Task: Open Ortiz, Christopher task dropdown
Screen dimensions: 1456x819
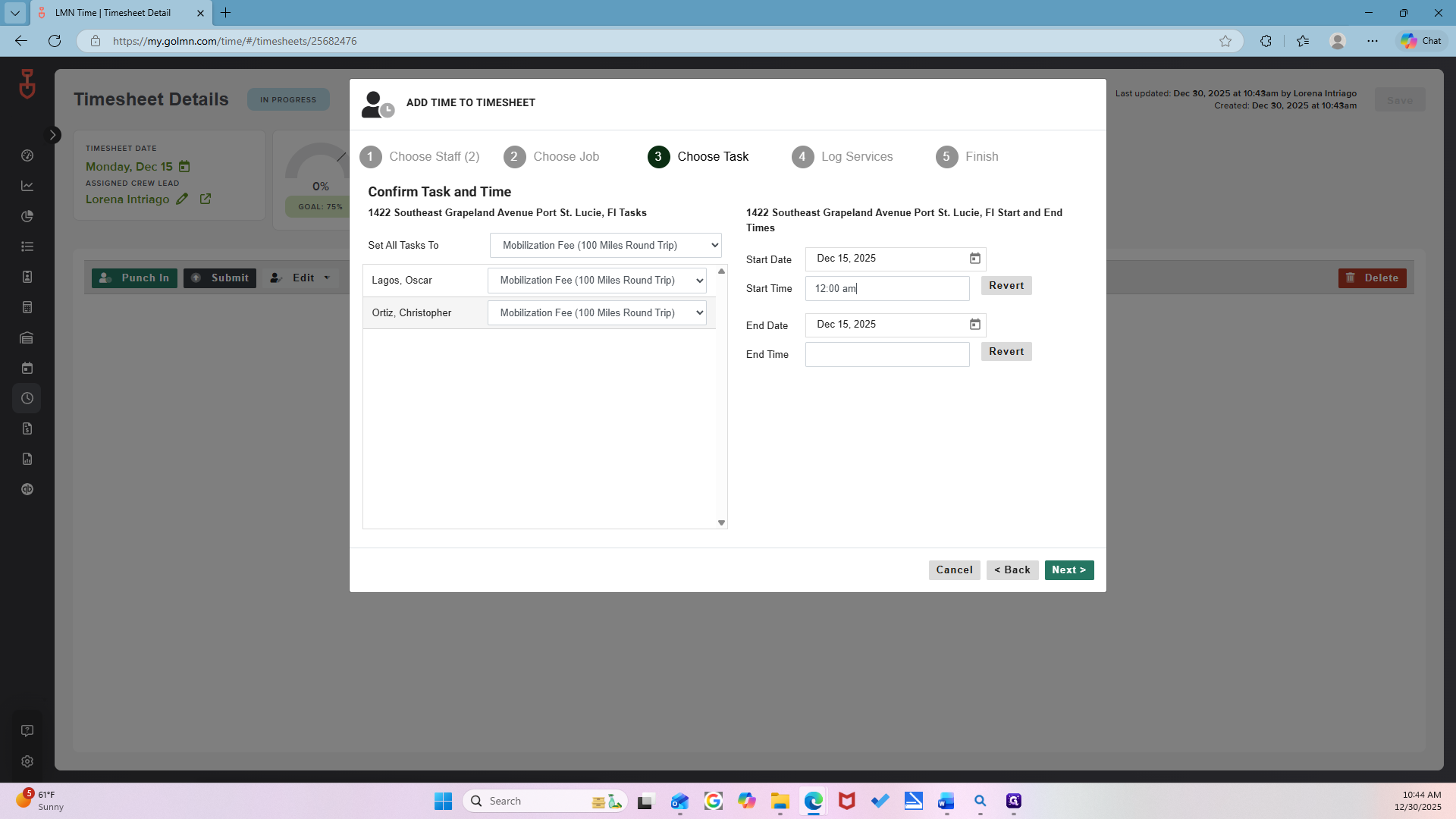Action: pos(597,313)
